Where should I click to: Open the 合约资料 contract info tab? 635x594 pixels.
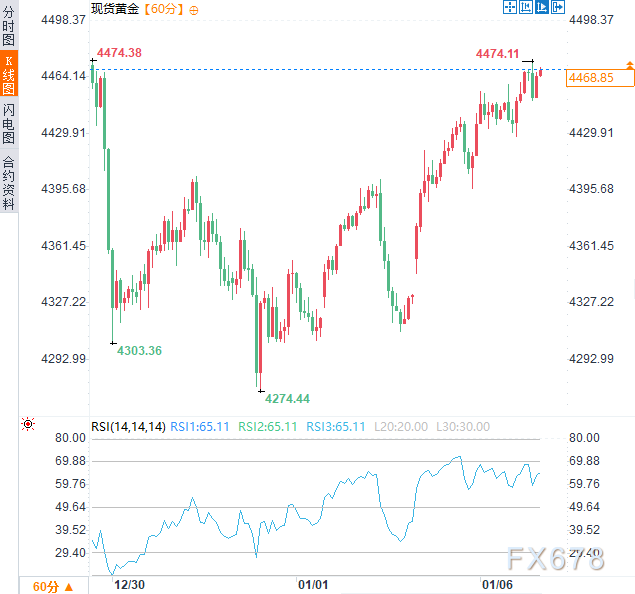pyautogui.click(x=9, y=181)
